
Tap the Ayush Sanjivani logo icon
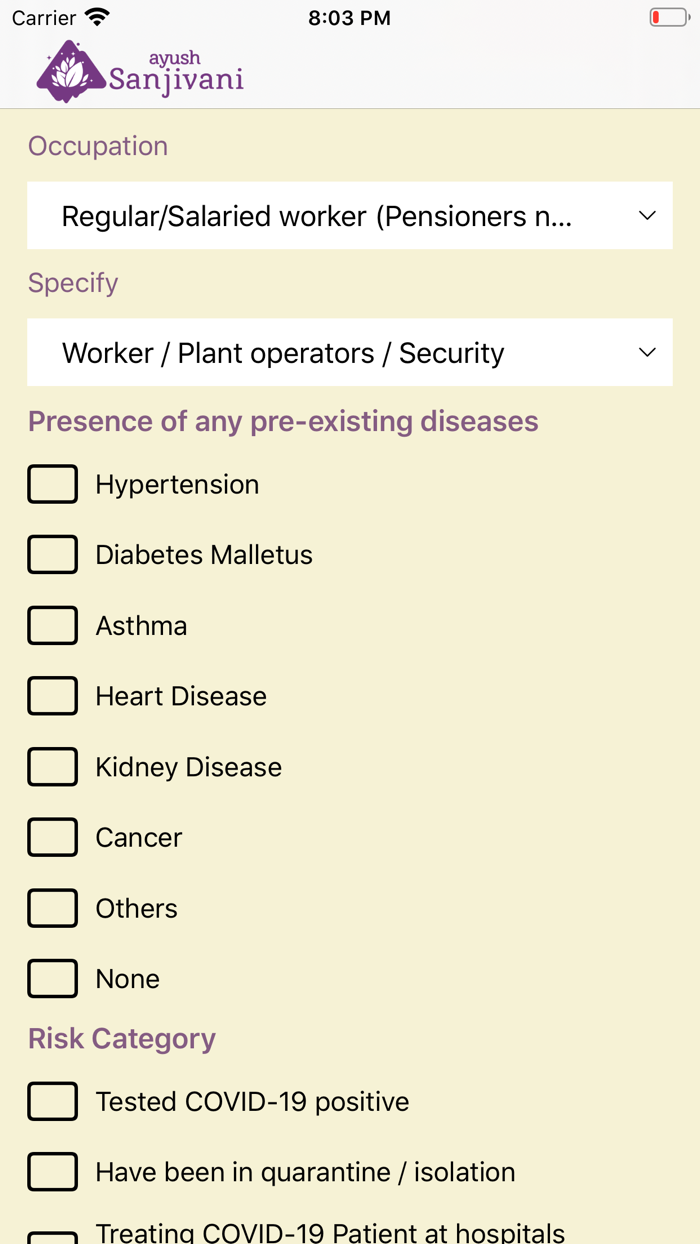pyautogui.click(x=70, y=73)
